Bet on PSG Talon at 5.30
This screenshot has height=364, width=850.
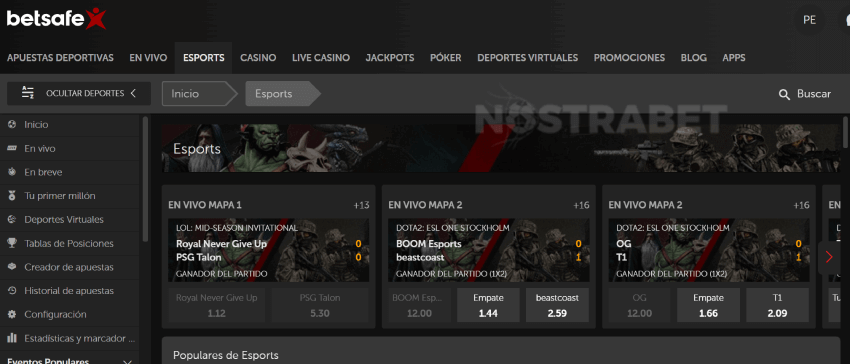click(320, 305)
